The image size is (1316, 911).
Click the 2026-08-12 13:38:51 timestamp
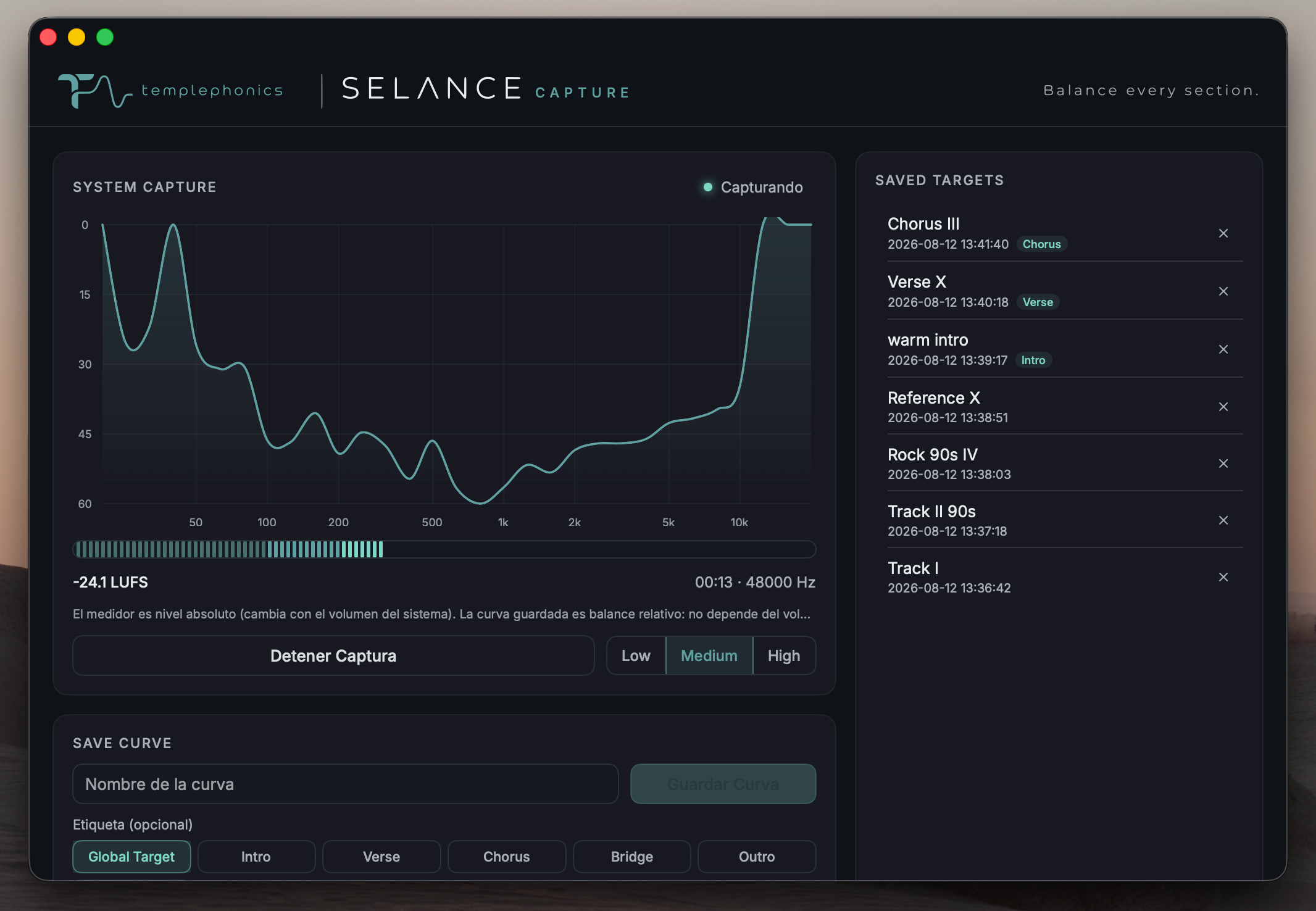tap(947, 418)
